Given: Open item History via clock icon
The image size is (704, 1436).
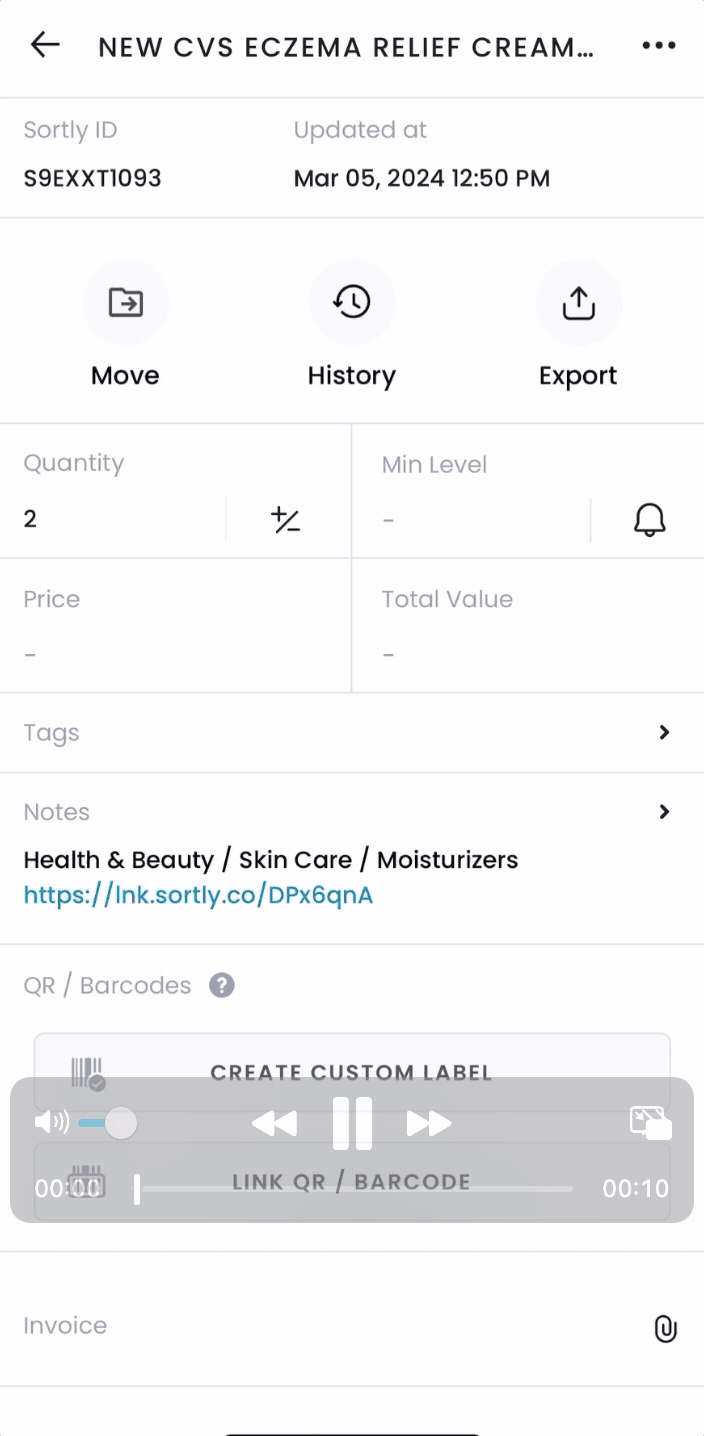Looking at the screenshot, I should pos(352,302).
